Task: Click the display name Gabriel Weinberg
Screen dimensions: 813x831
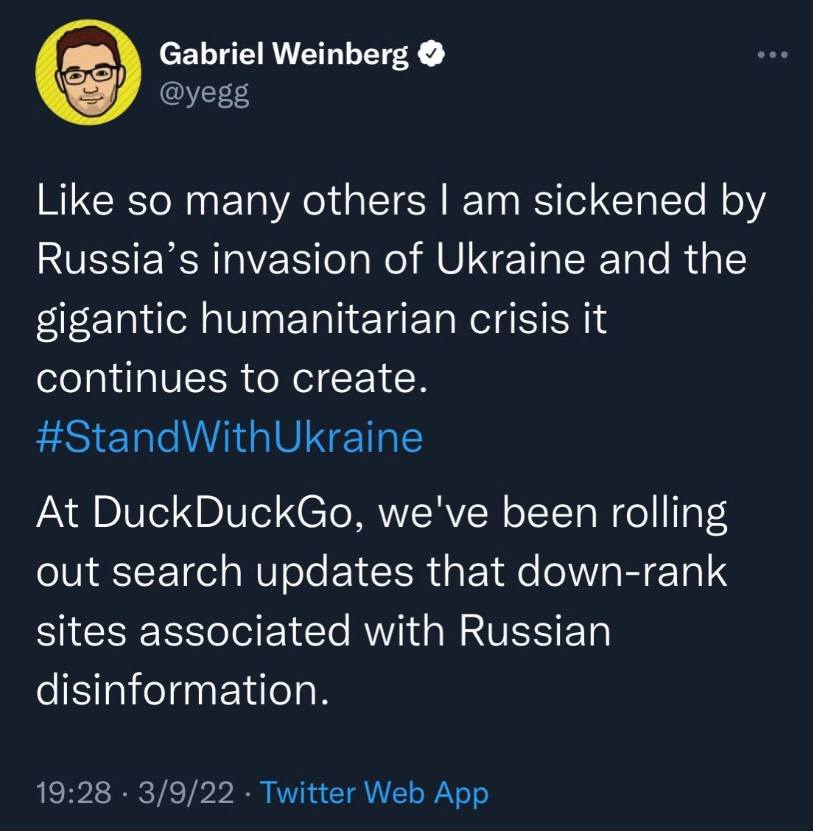Action: click(285, 55)
